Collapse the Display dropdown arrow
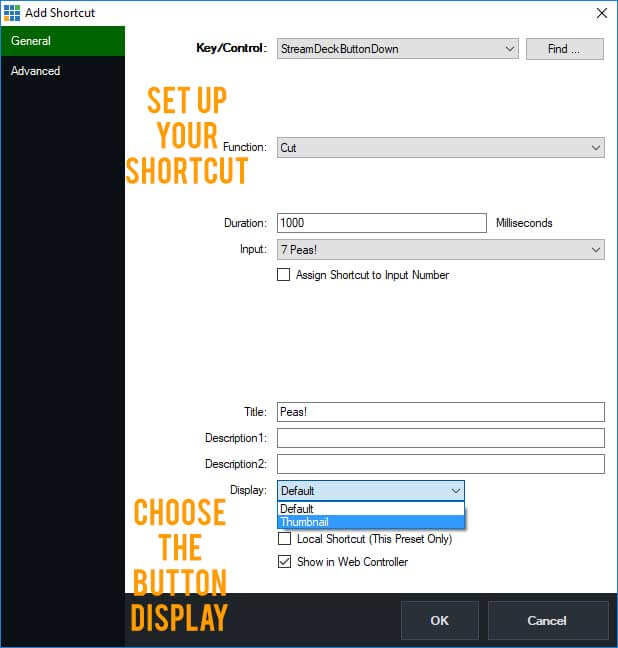Screen dimensions: 618x648 456,491
